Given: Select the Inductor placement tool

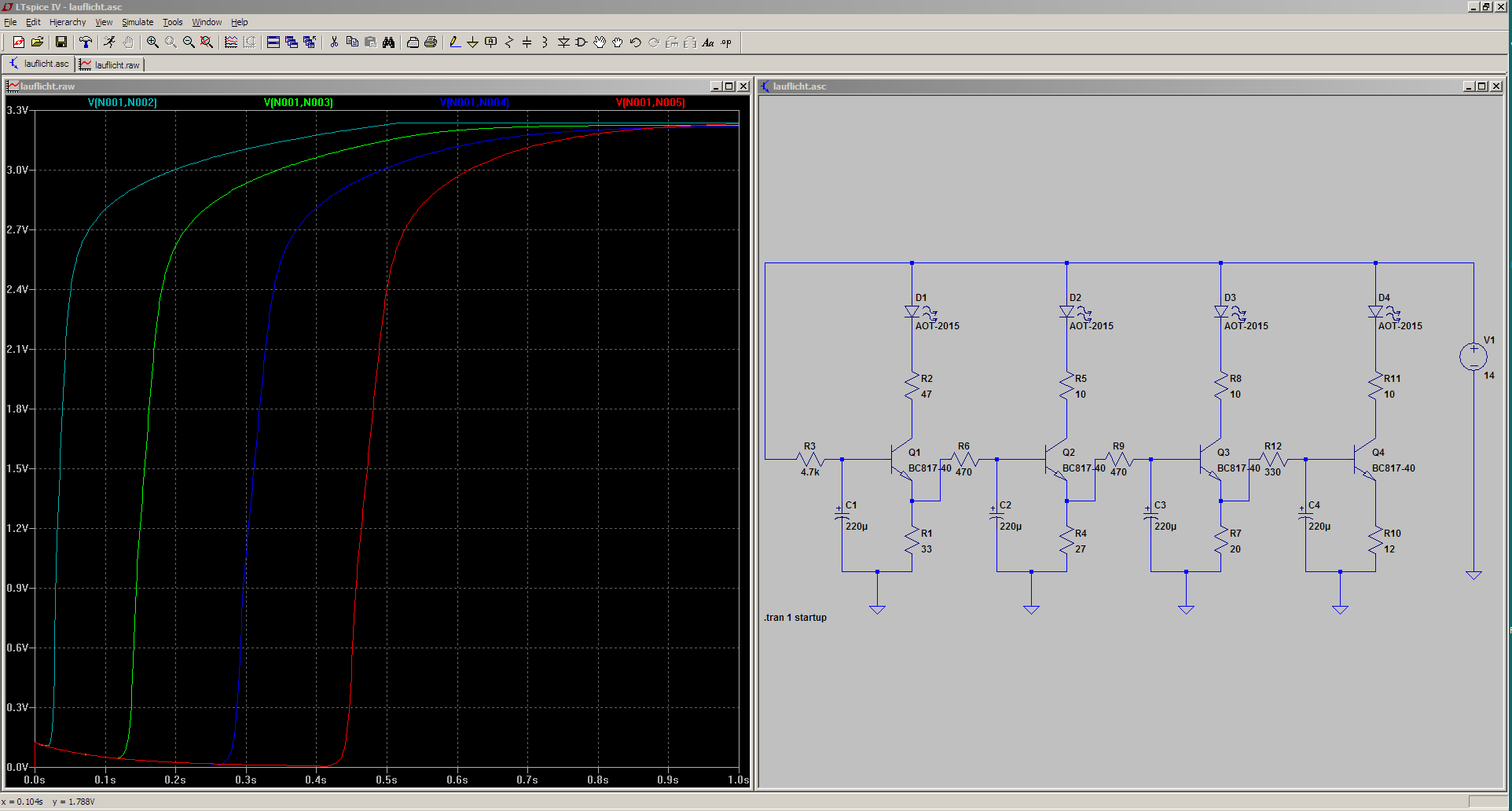Looking at the screenshot, I should click(545, 42).
